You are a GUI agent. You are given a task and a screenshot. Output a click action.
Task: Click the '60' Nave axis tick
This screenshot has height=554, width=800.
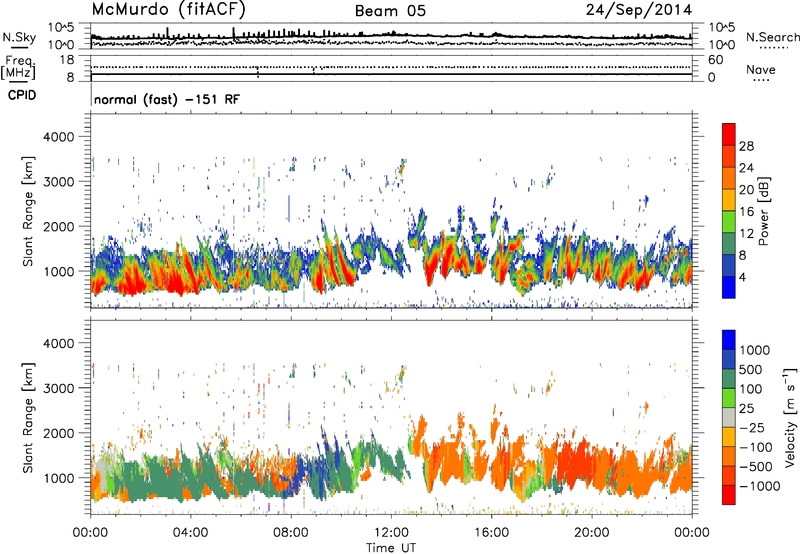715,60
